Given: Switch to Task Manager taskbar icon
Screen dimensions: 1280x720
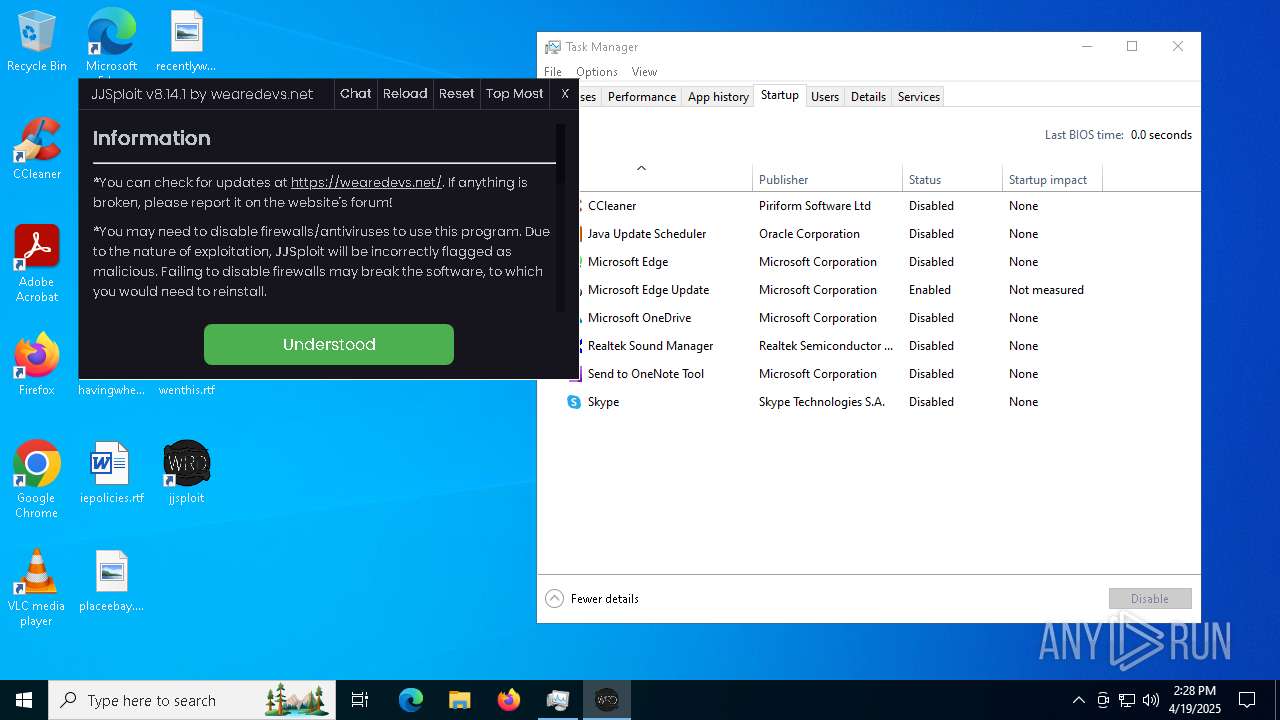Looking at the screenshot, I should point(557,700).
